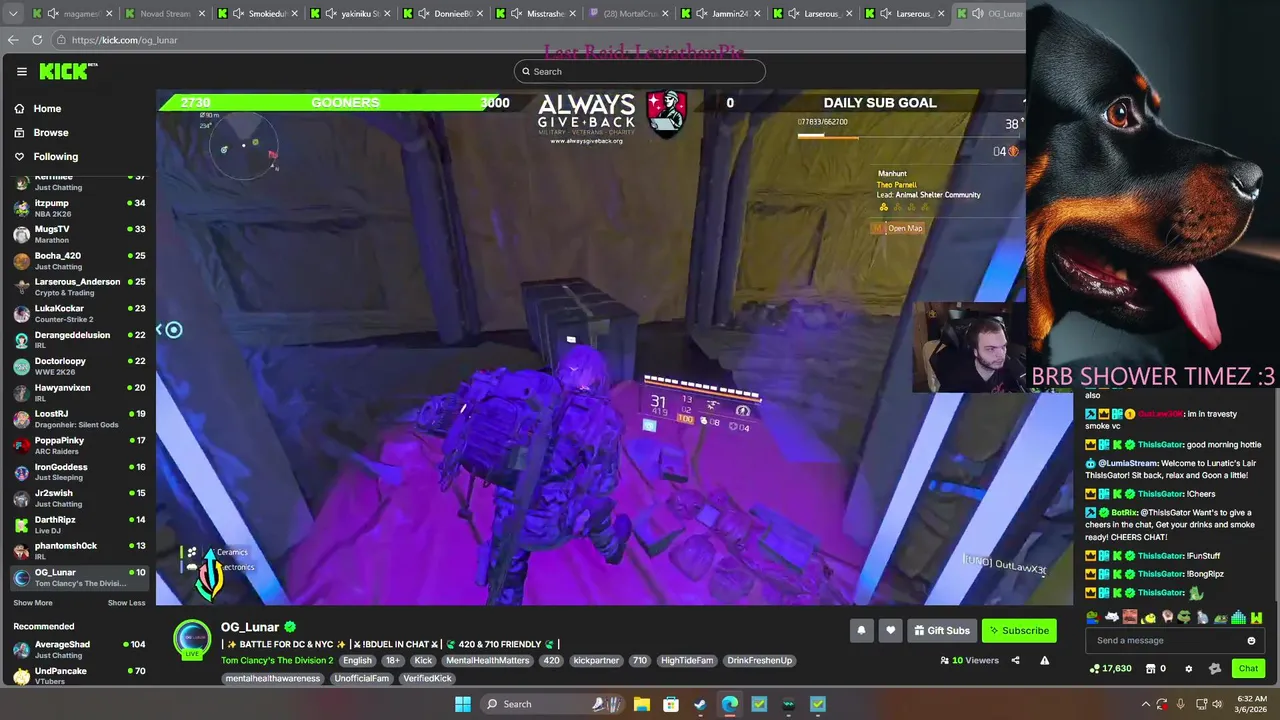Screen dimensions: 1280x720
Task: Open Tom Clancy's The Division 2 category link
Action: (277, 661)
